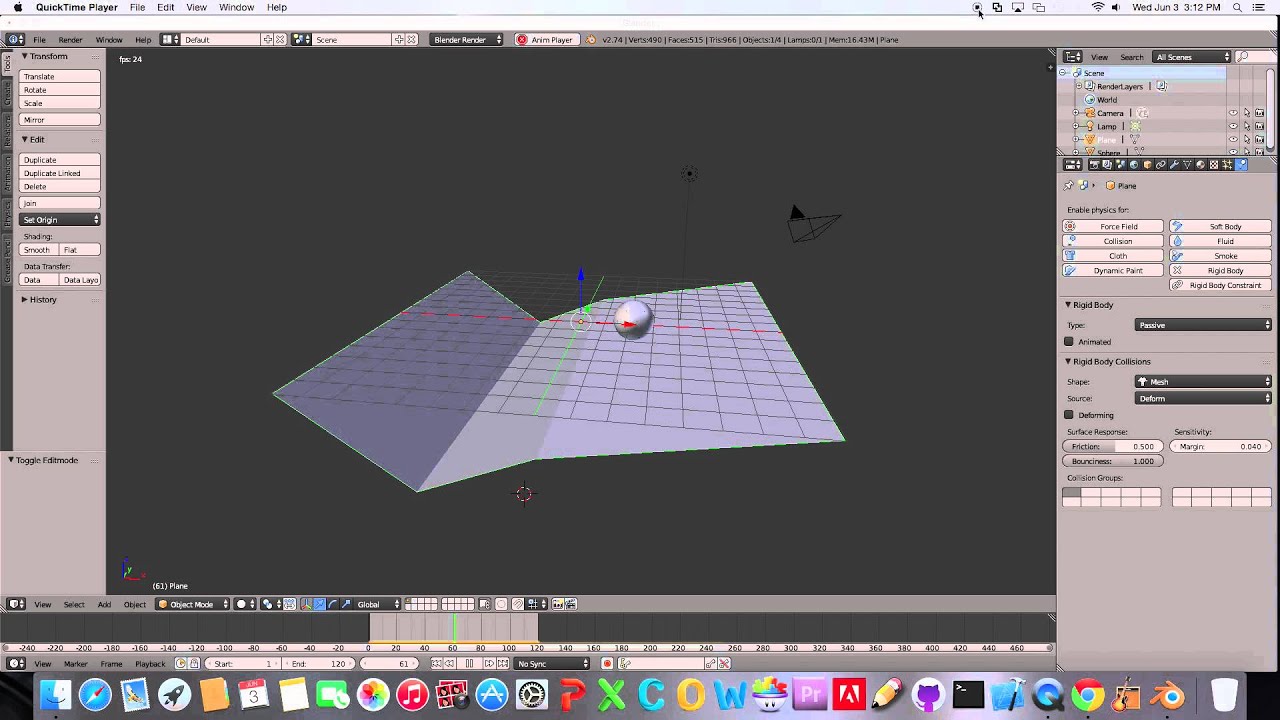Open the Material properties tab icon
1280x720 pixels.
click(x=1201, y=164)
